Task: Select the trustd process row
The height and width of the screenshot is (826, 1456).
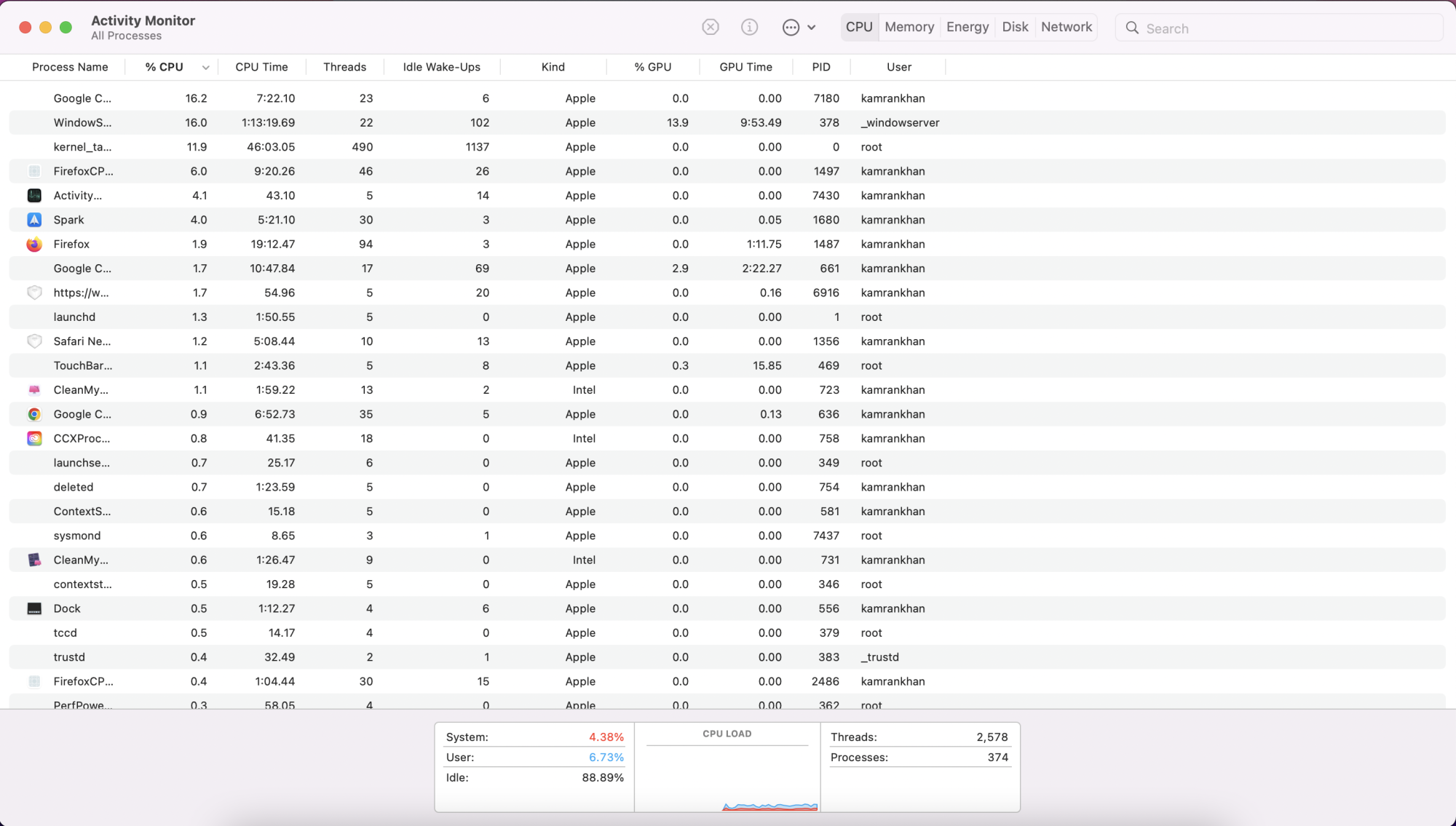Action: coord(727,657)
